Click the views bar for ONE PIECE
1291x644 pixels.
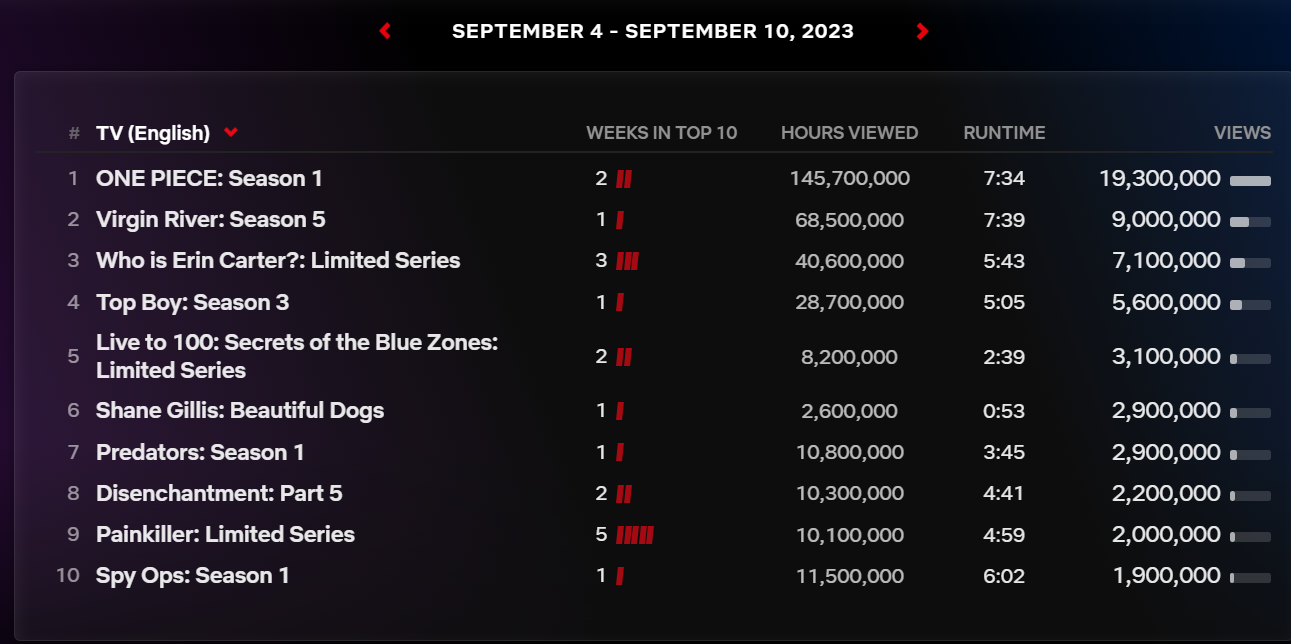(1250, 180)
